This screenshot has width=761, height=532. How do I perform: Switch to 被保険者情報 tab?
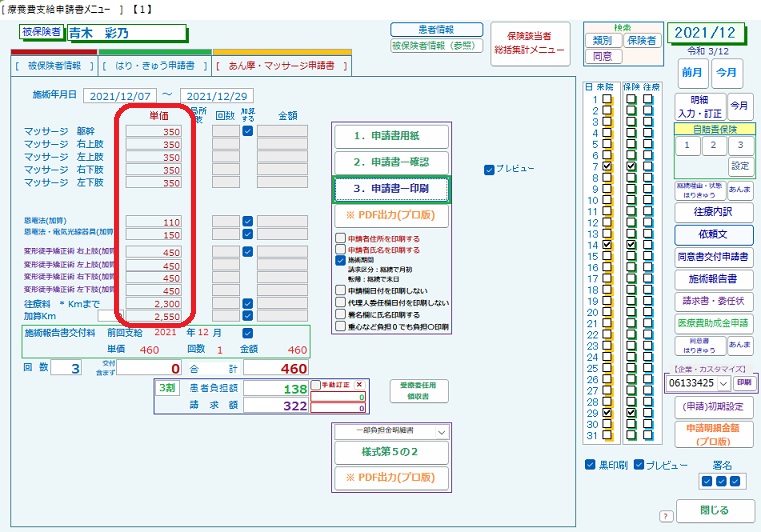[x=54, y=66]
